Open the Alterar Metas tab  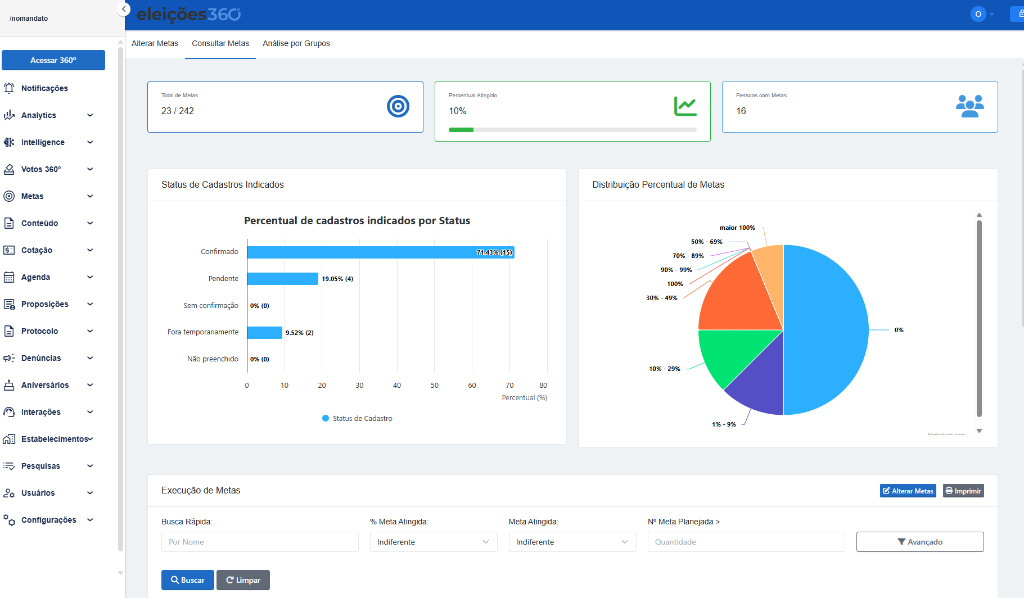[156, 43]
